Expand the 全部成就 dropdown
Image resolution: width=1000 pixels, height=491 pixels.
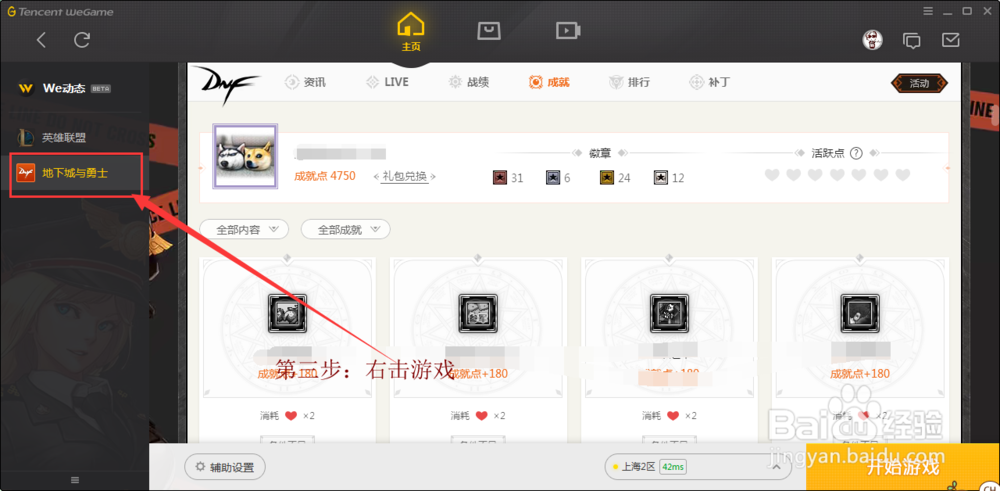tap(346, 230)
